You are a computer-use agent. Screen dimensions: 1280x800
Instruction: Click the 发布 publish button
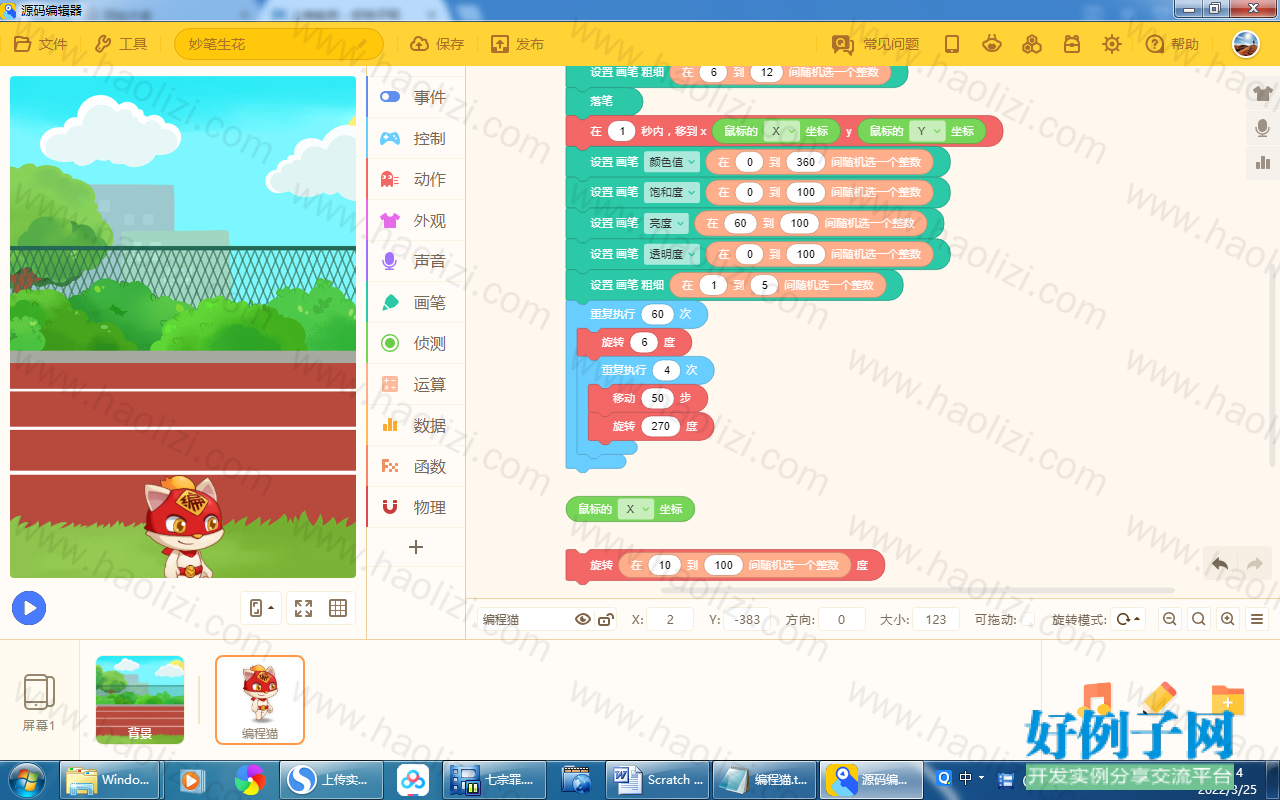coord(518,44)
